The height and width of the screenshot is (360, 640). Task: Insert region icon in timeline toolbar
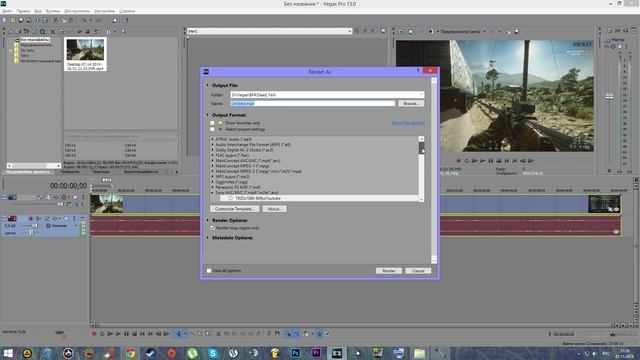click(277, 334)
